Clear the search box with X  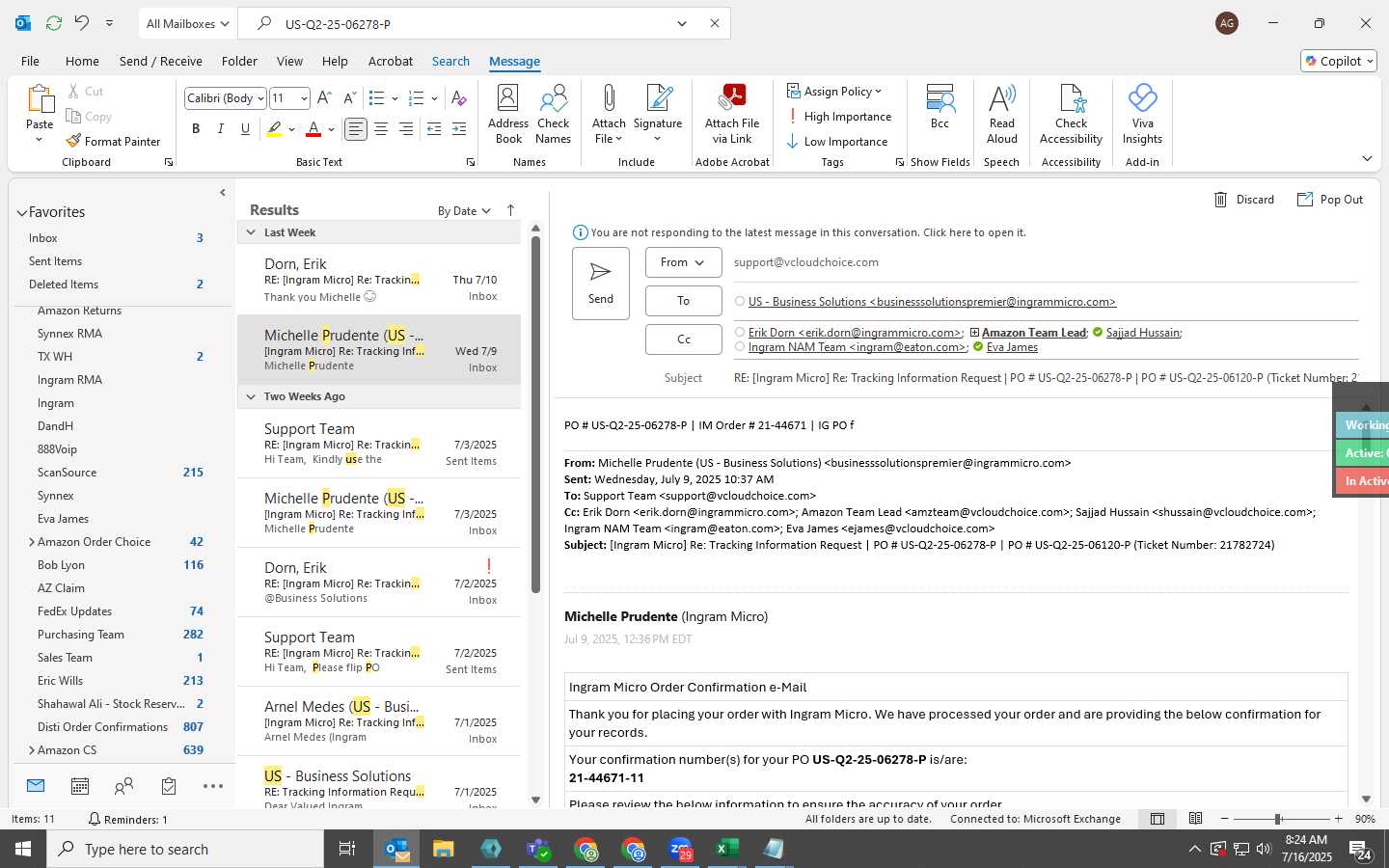click(715, 23)
